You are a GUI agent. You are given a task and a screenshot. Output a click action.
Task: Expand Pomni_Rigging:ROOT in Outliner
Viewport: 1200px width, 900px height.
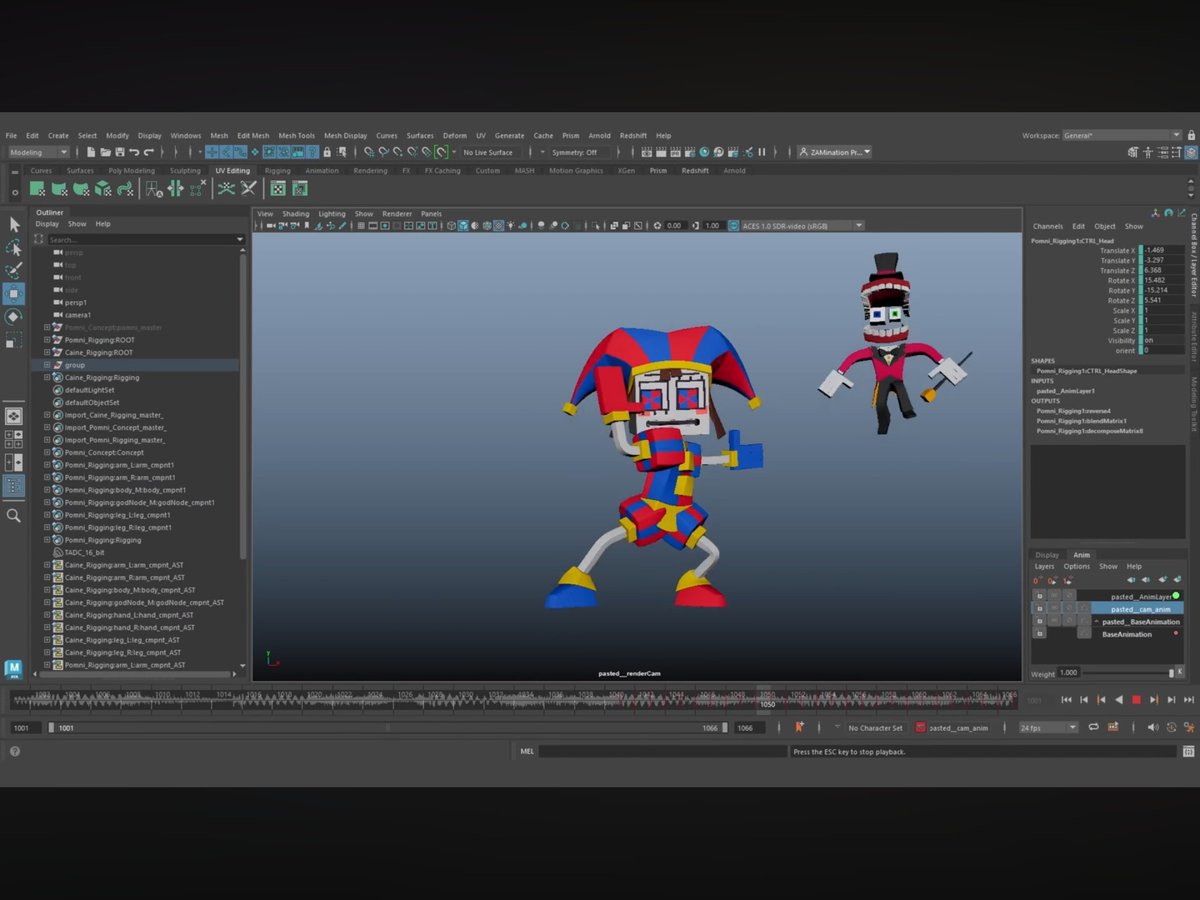pyautogui.click(x=47, y=340)
